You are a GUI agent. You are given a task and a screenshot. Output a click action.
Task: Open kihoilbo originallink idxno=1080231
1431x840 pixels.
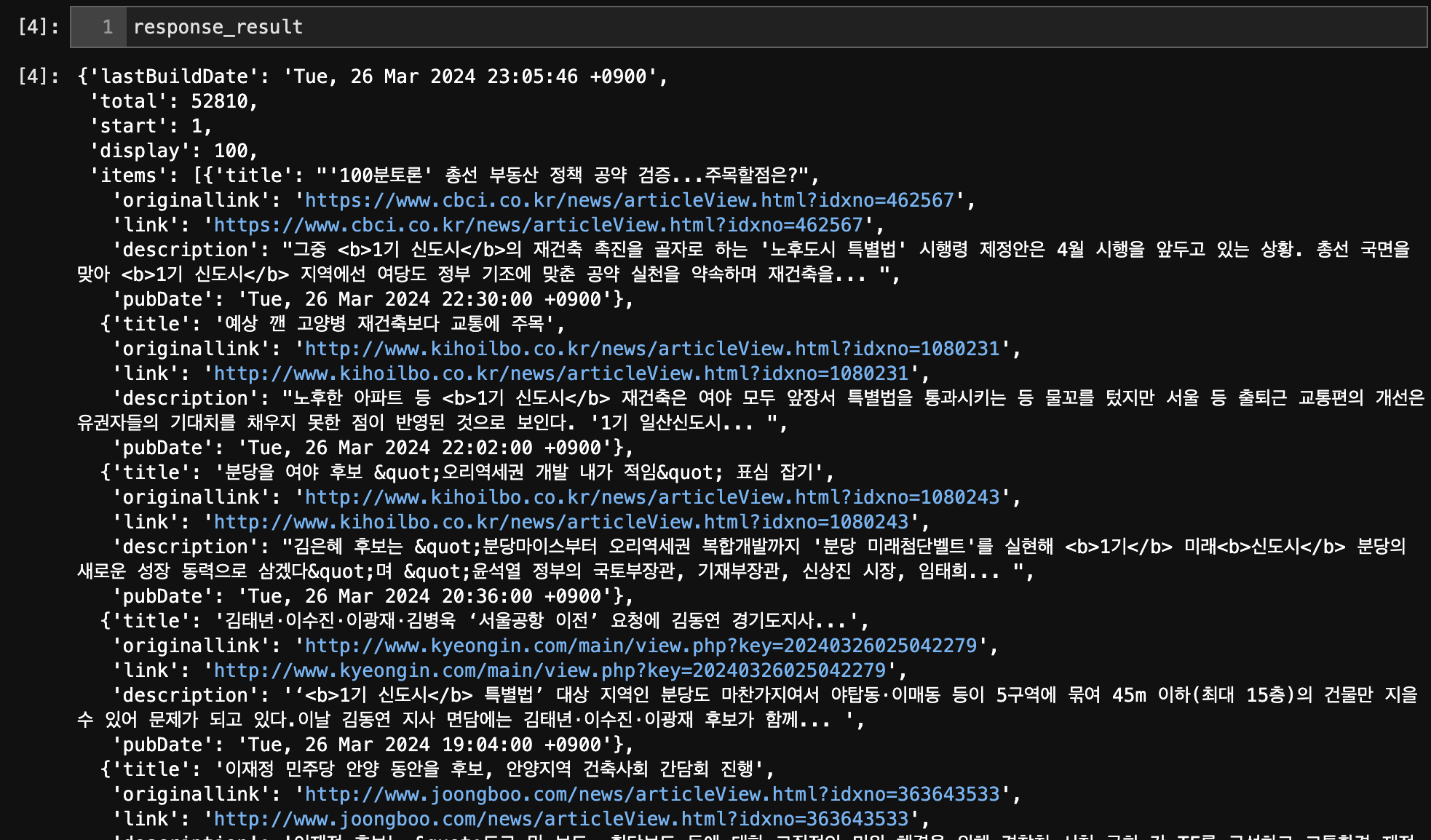[x=651, y=349]
